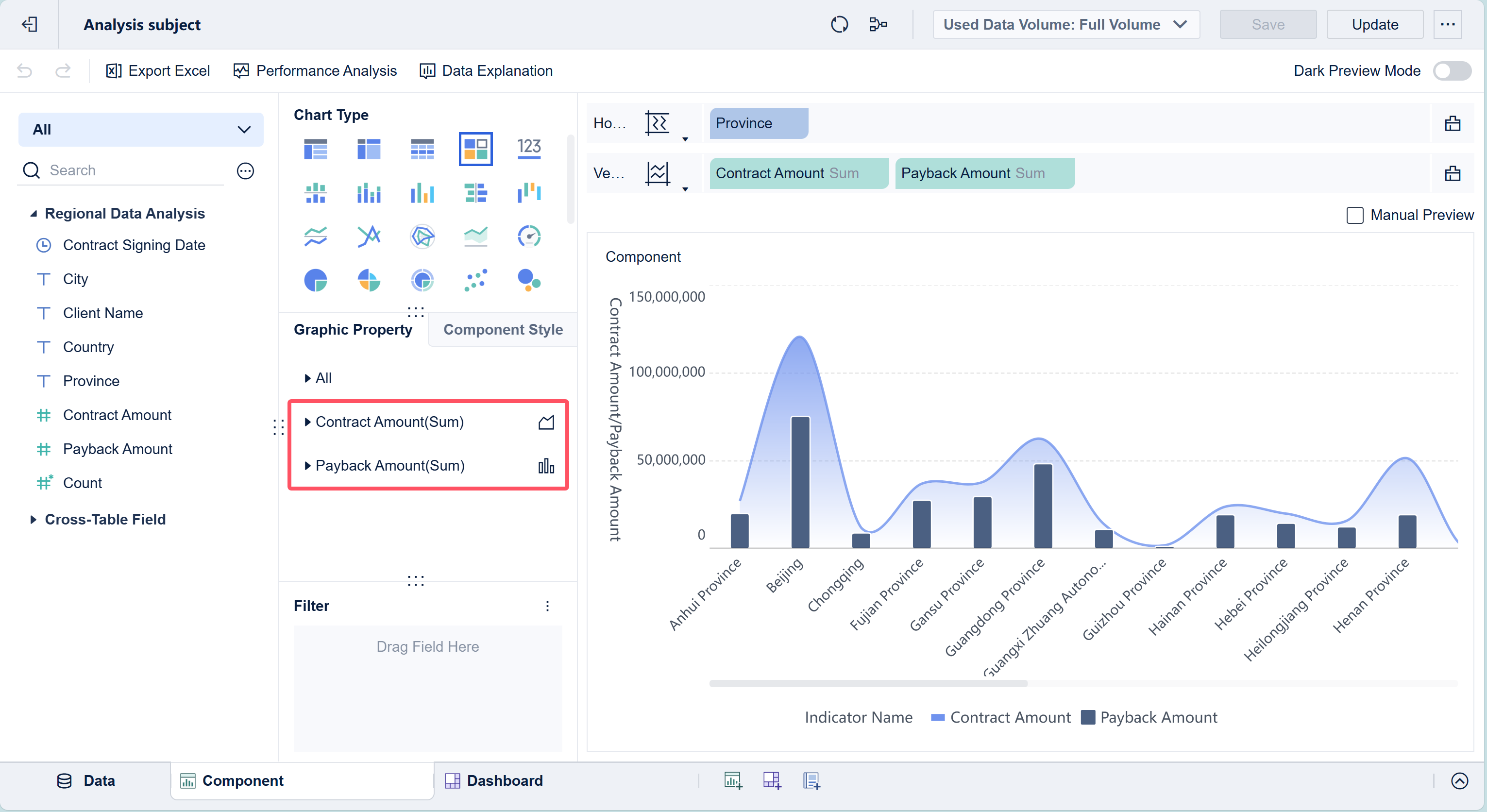Viewport: 1487px width, 812px height.
Task: Choose the bubble chart type icon
Action: [x=529, y=281]
